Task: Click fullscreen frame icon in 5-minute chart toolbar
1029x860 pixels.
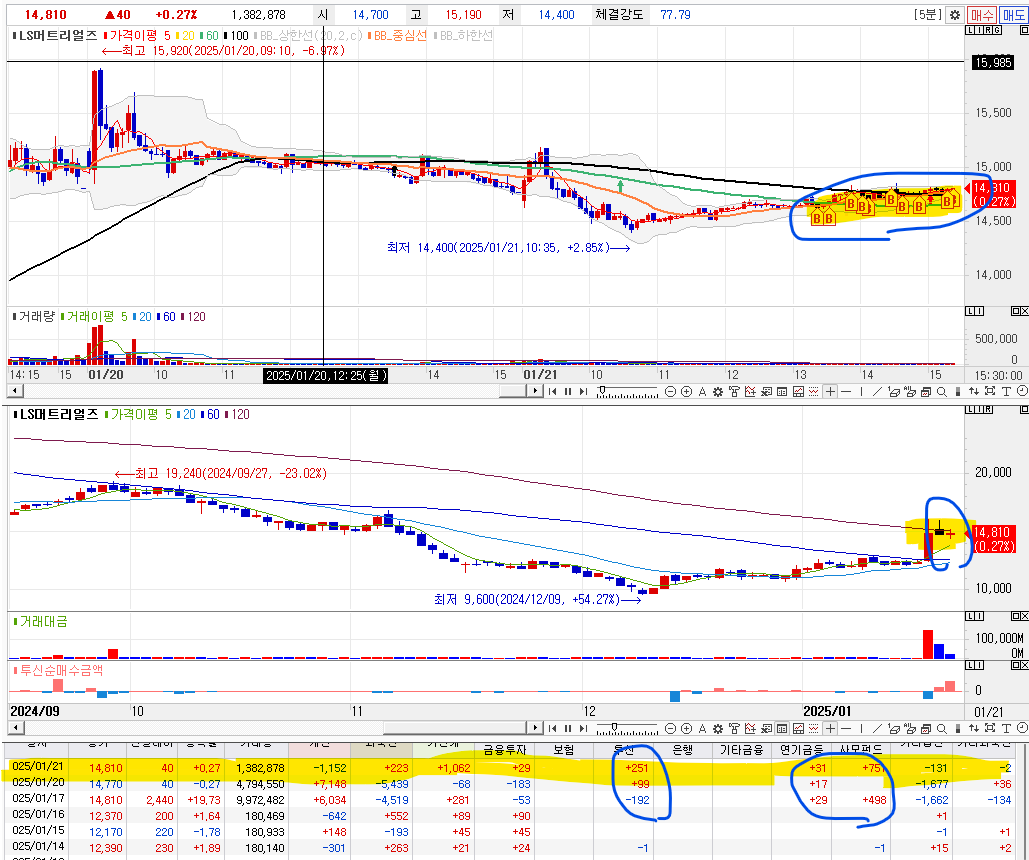Action: (990, 391)
